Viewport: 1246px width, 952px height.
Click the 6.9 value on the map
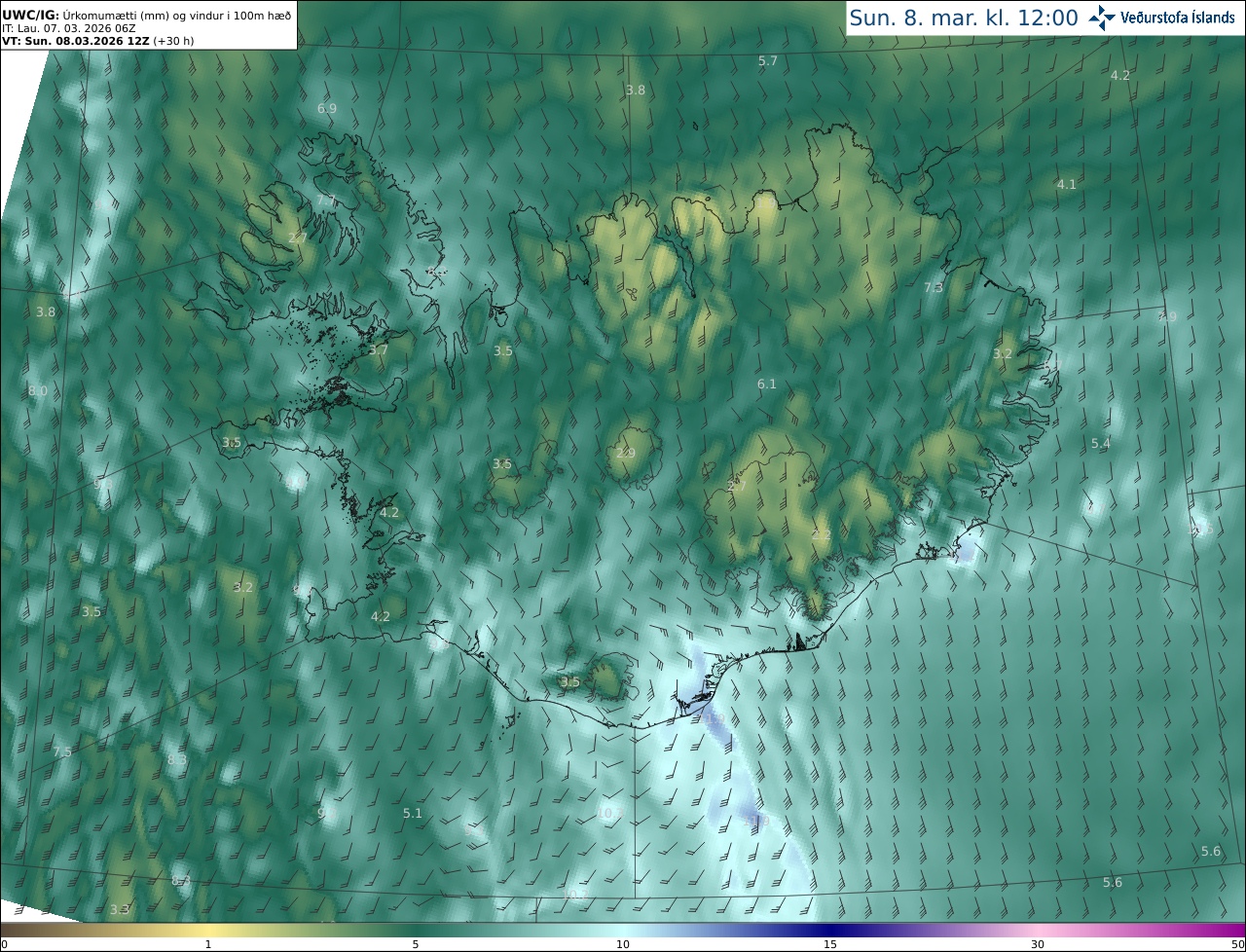click(327, 109)
